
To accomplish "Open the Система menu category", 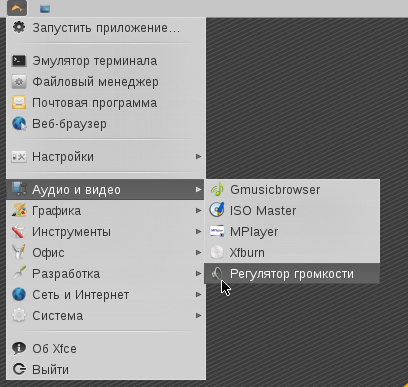I will [x=105, y=315].
